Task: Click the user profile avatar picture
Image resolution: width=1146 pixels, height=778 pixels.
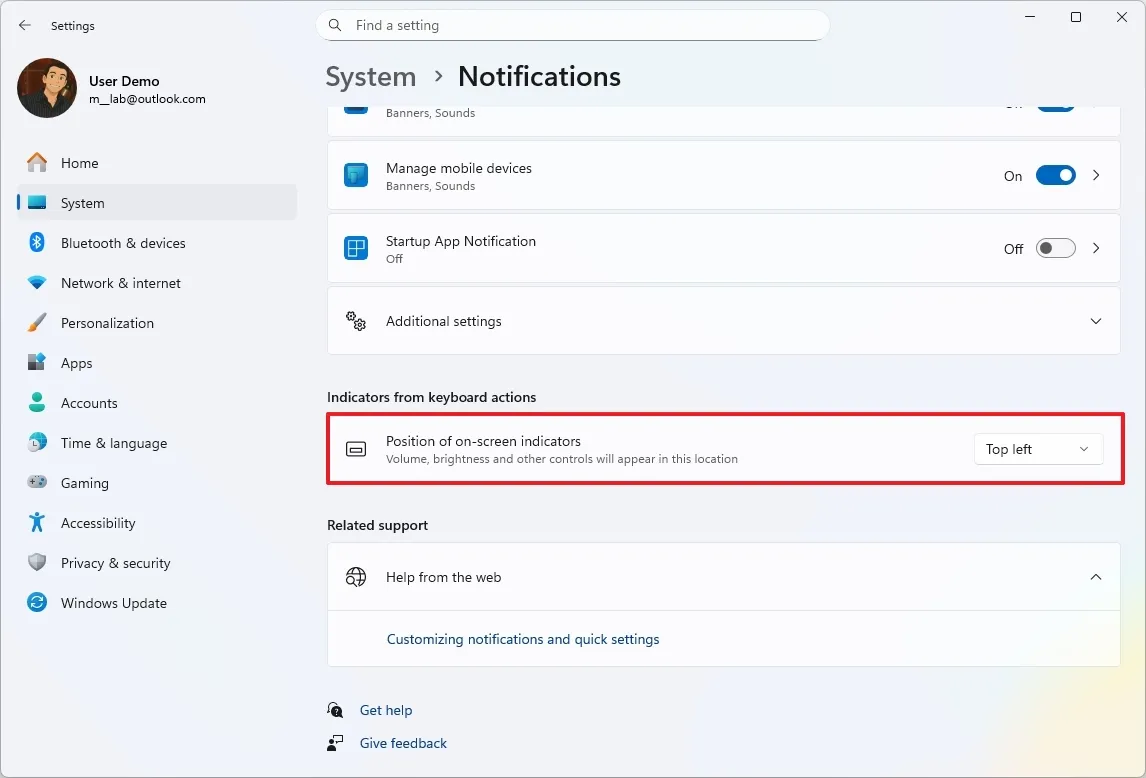Action: (46, 88)
